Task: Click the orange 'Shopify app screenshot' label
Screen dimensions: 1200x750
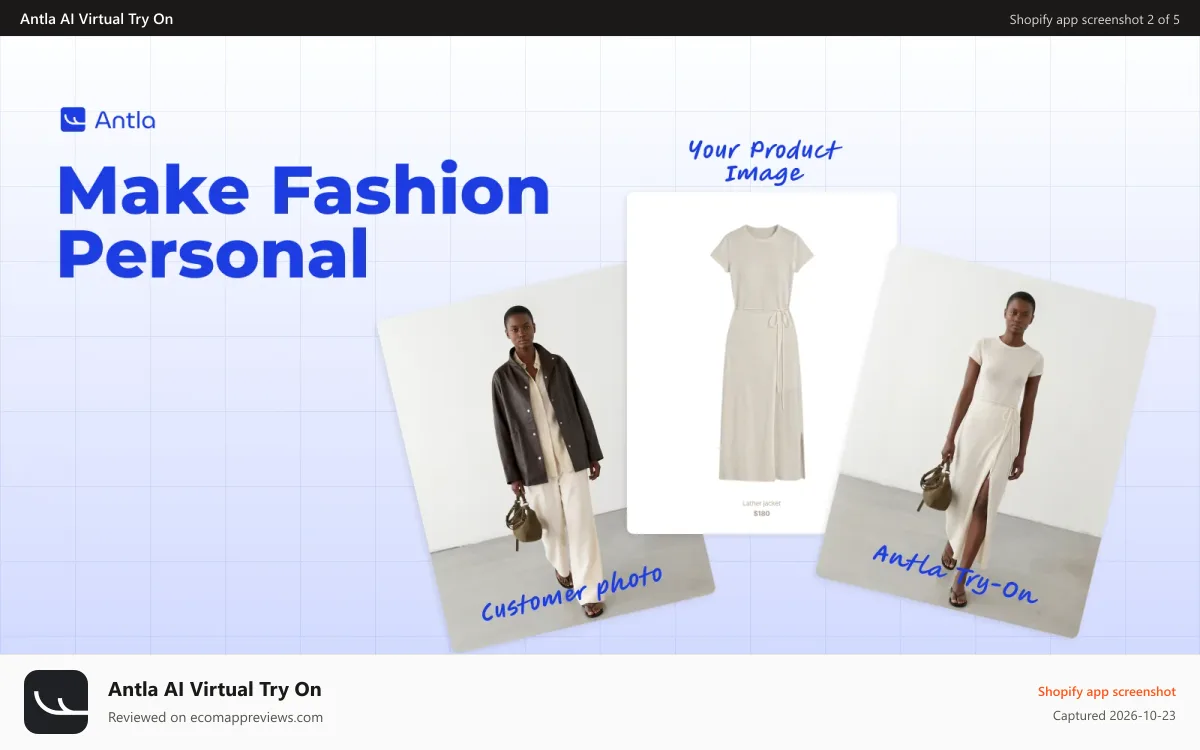Action: (1107, 691)
